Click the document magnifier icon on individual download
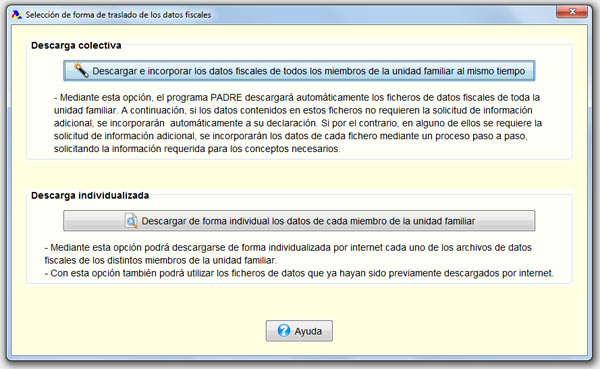 point(131,221)
